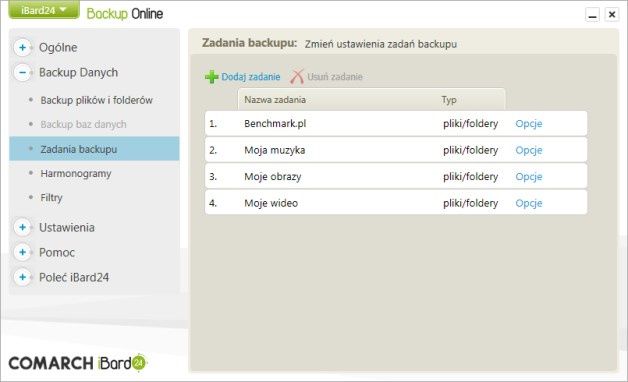The height and width of the screenshot is (382, 628).
Task: Open Opcje for Moje obrazy task
Action: pos(529,177)
